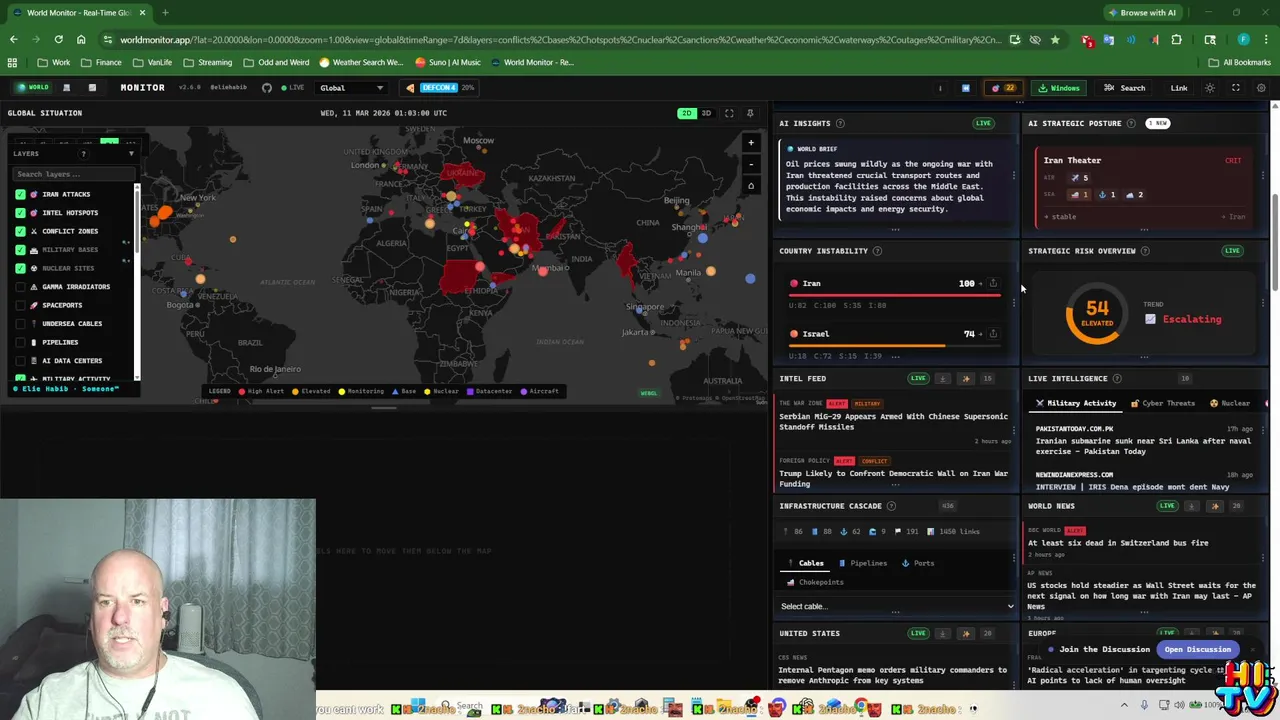The width and height of the screenshot is (1280, 720).
Task: Select Pipelines infrastructure tab
Action: (x=863, y=563)
